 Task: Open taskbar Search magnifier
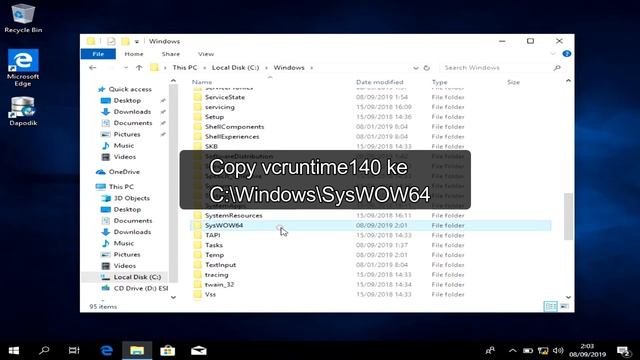coord(44,351)
